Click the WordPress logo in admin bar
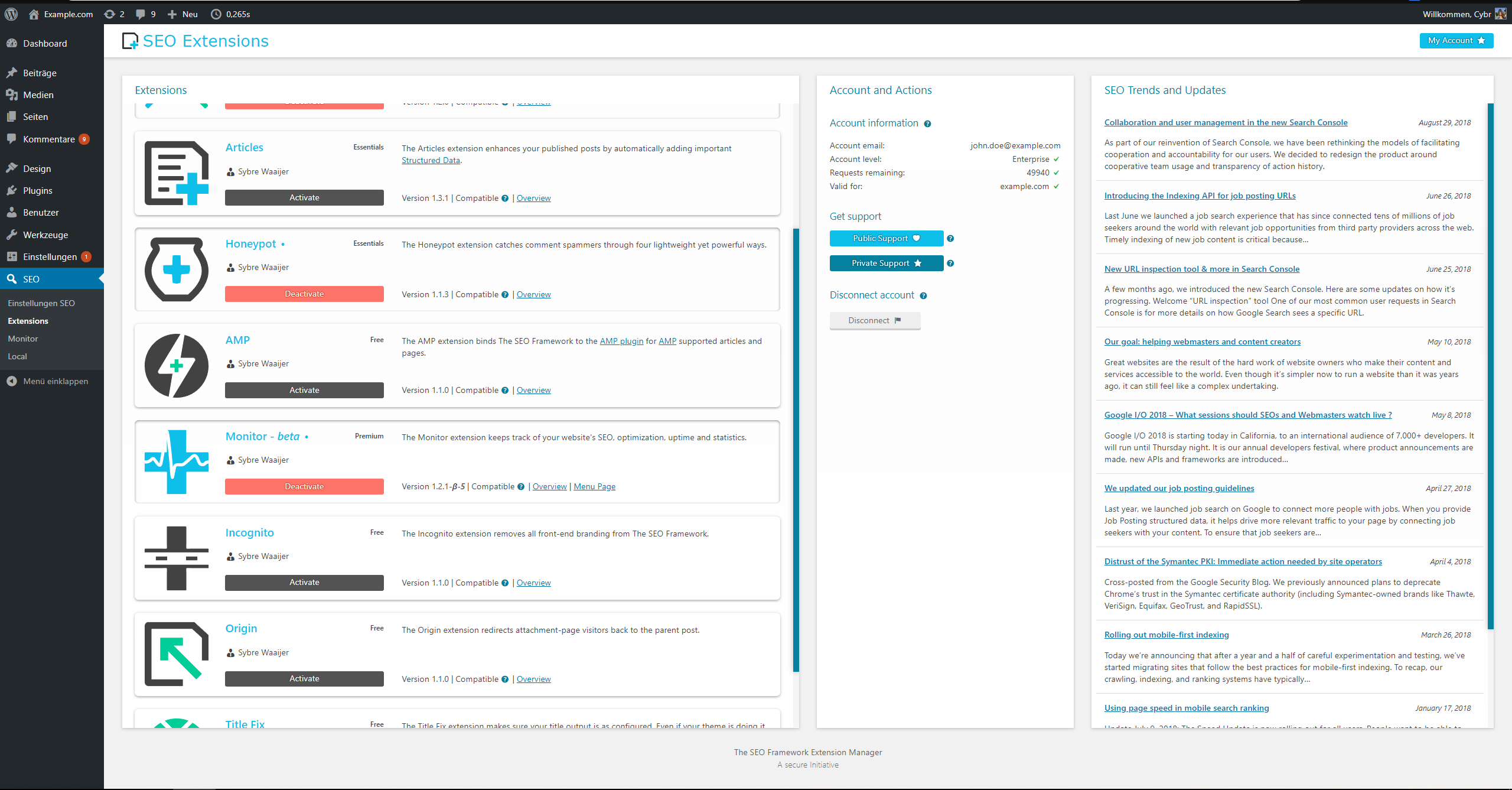The width and height of the screenshot is (1512, 790). pos(11,14)
